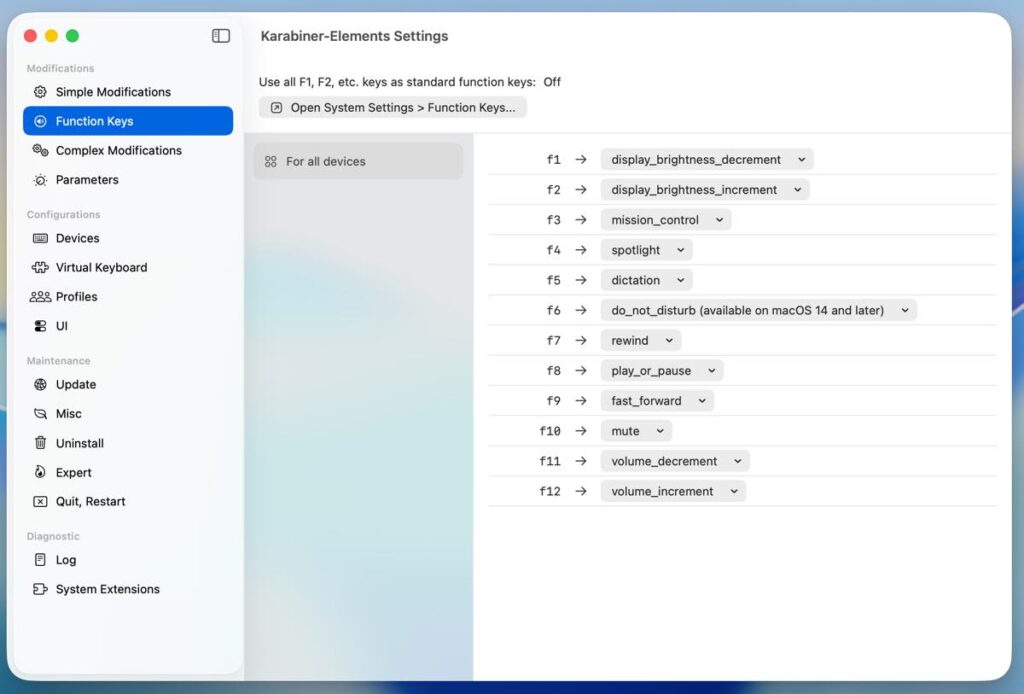1024x694 pixels.
Task: Click the Virtual Keyboard puzzle icon
Action: point(40,268)
